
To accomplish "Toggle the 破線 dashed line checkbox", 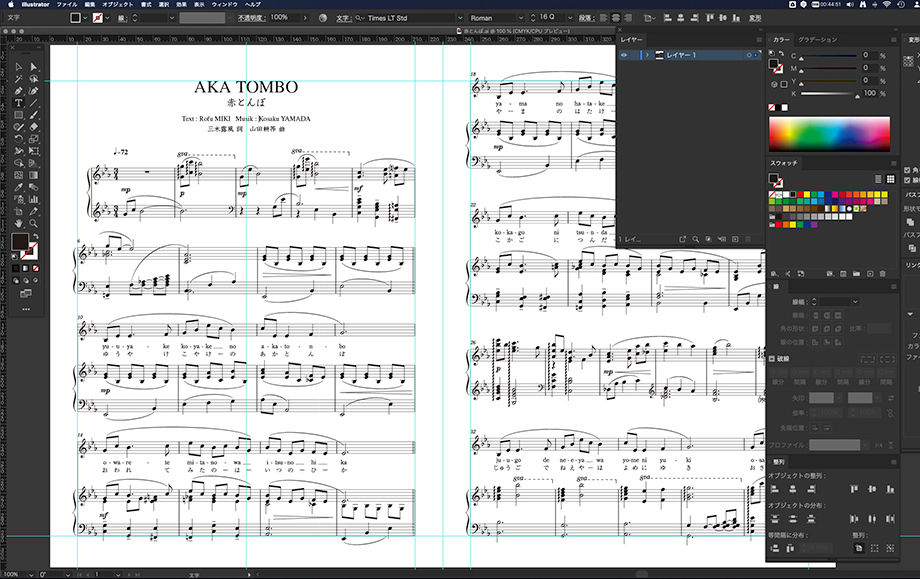I will pos(772,358).
